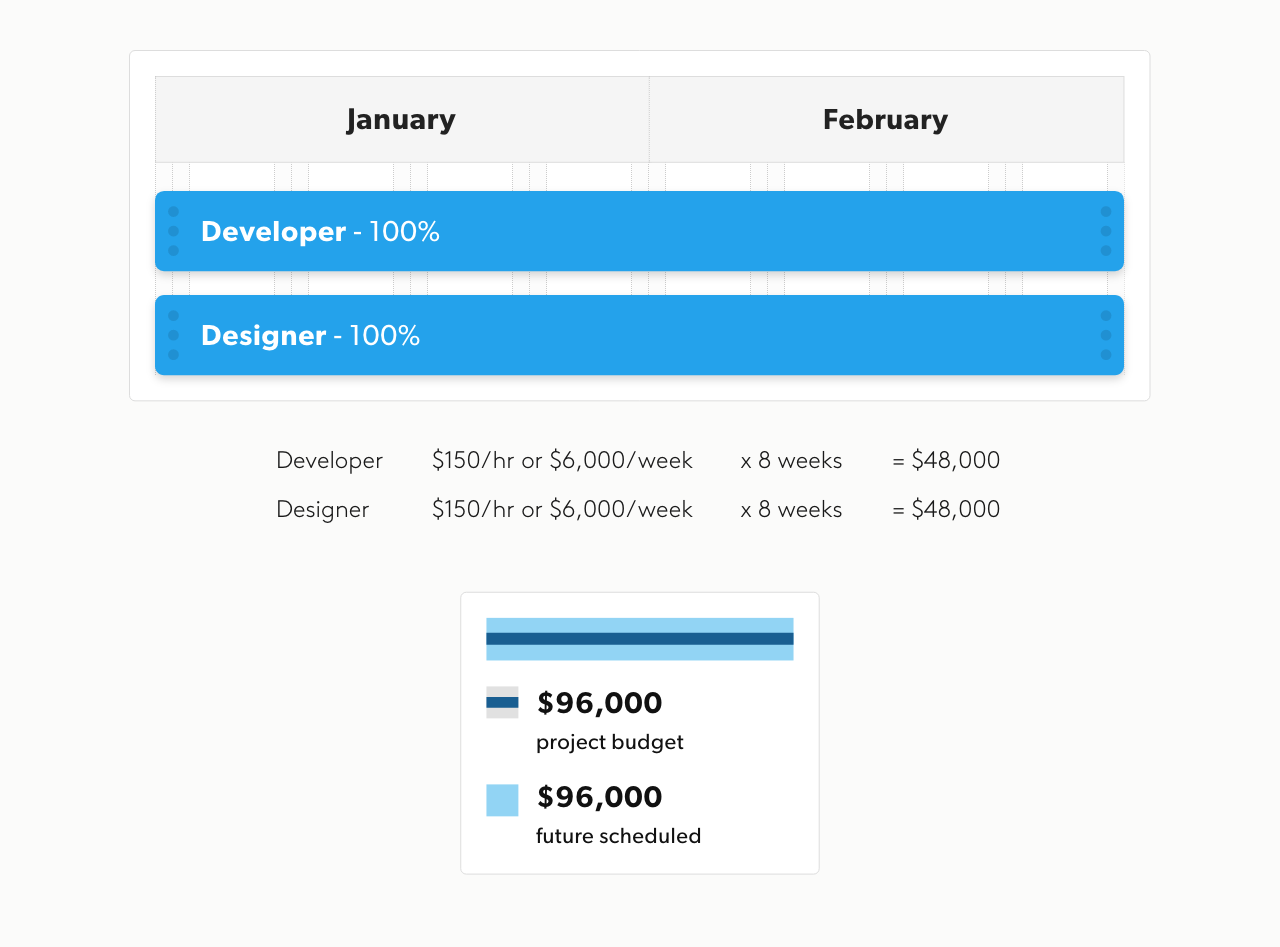The height and width of the screenshot is (947, 1280).
Task: Click the Designer row name in rate table
Action: pos(322,510)
